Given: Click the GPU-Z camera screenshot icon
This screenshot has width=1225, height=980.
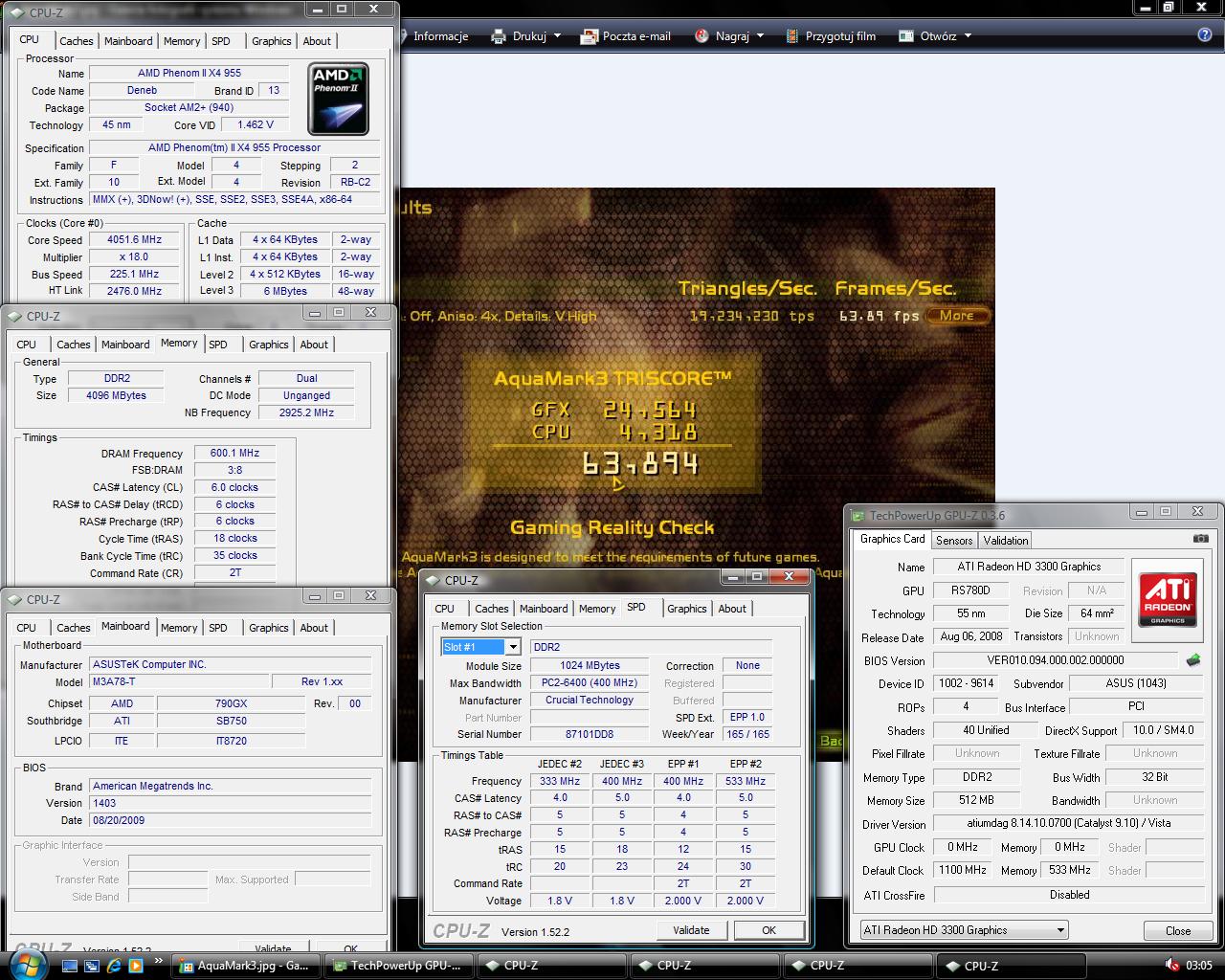Looking at the screenshot, I should click(x=1200, y=539).
